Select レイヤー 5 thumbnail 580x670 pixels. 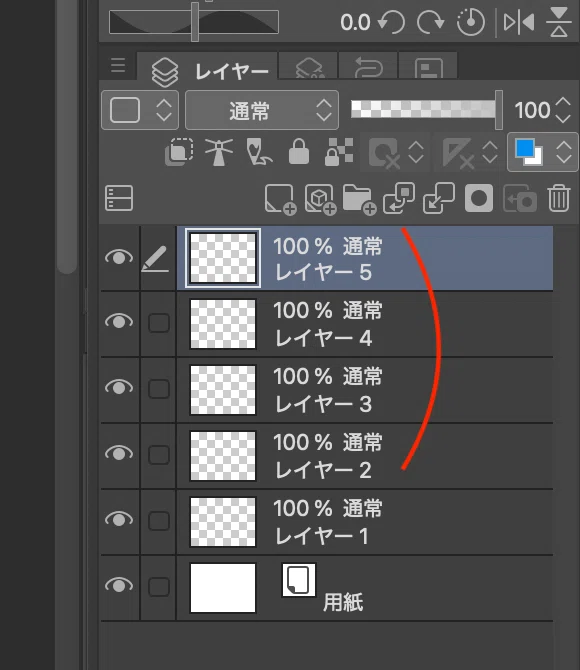click(223, 258)
